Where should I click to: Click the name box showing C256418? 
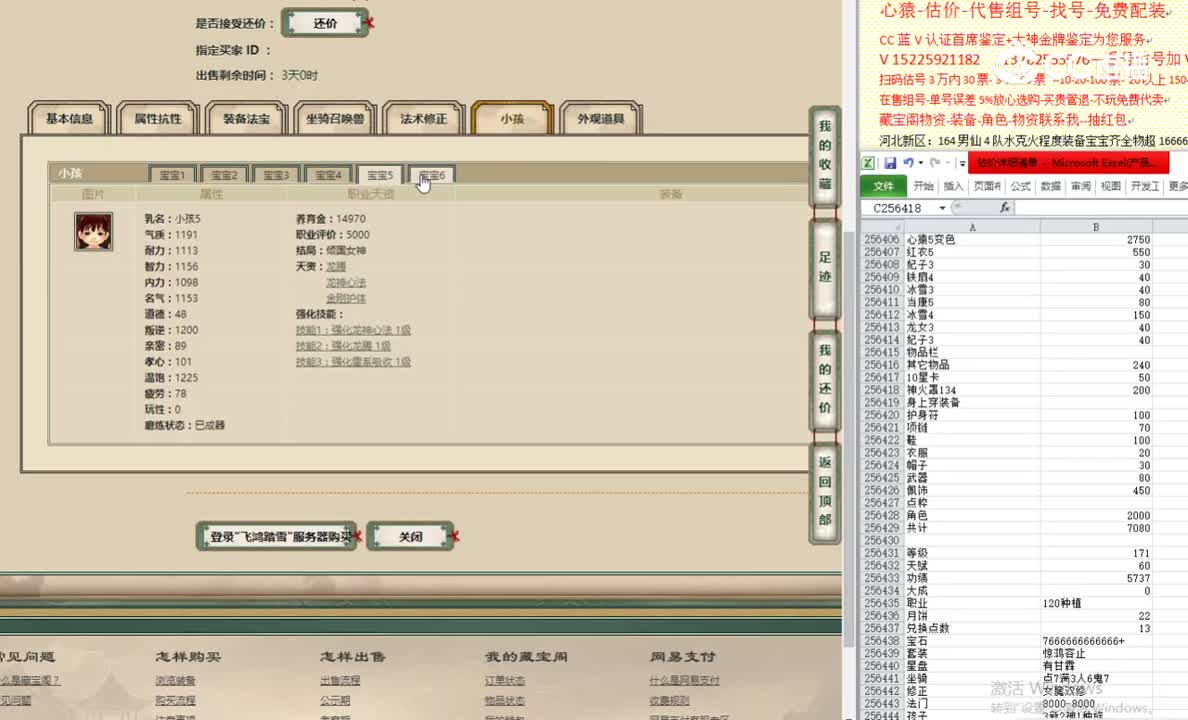pyautogui.click(x=899, y=208)
